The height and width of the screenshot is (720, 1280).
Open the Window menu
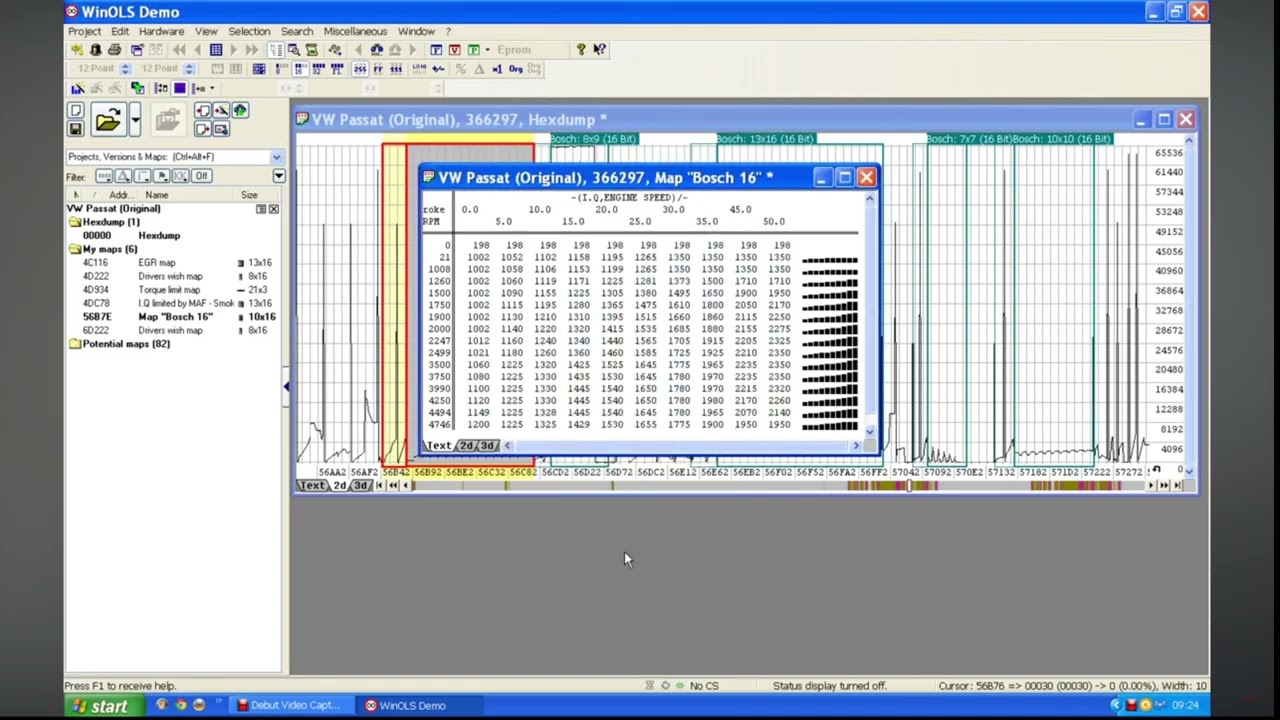point(416,31)
